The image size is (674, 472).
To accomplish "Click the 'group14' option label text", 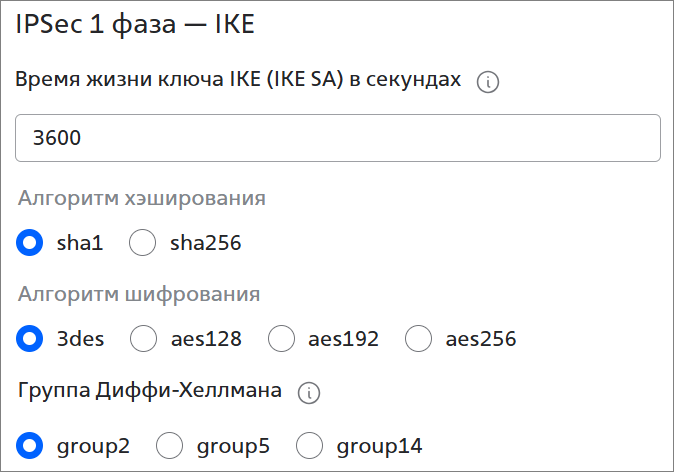I will click(380, 445).
